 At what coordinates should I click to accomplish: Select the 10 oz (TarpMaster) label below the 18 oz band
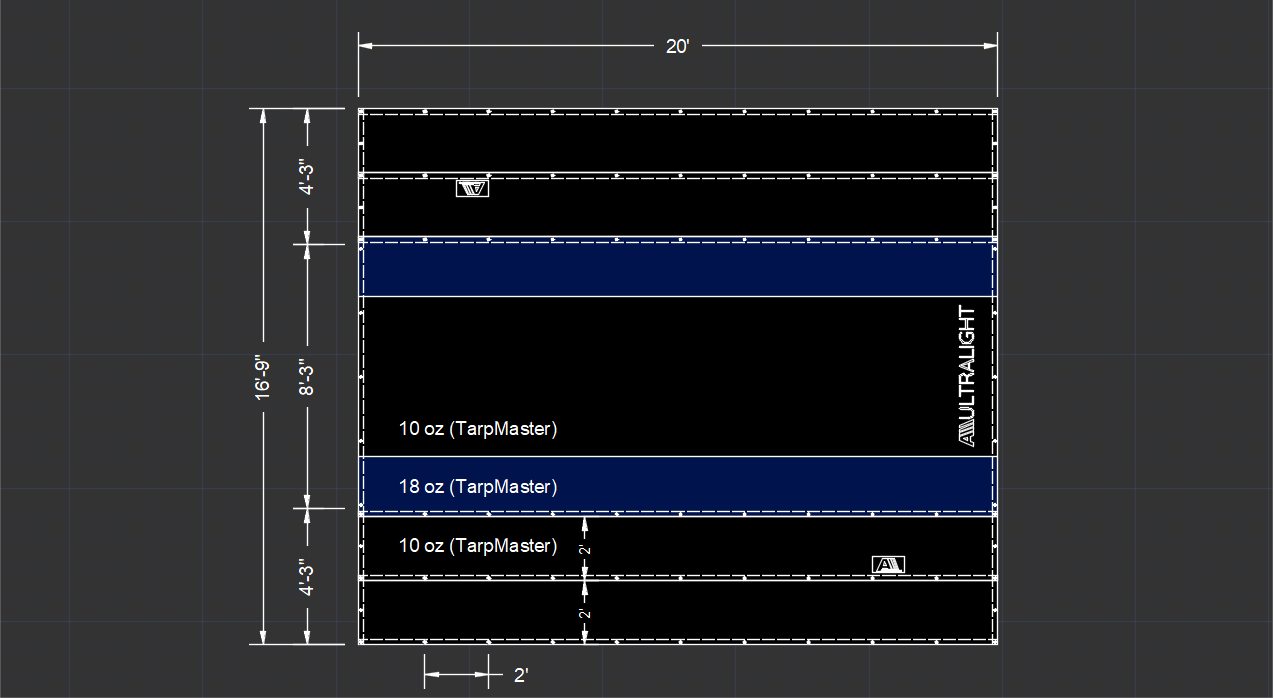[x=478, y=546]
